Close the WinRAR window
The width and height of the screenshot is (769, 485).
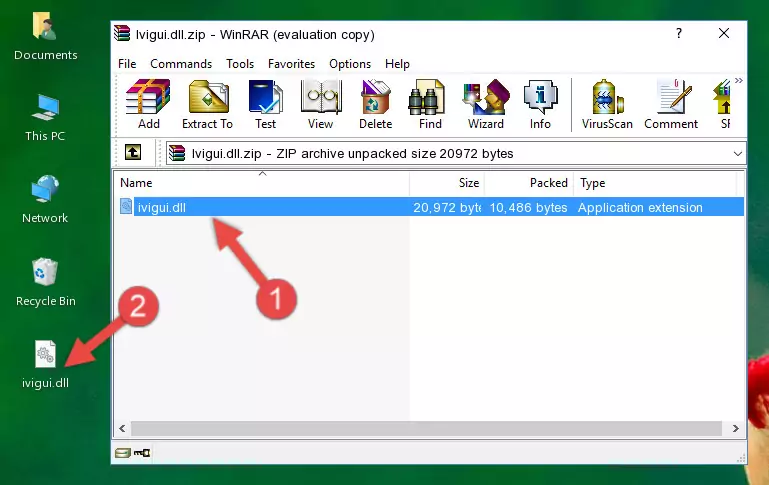pos(724,33)
